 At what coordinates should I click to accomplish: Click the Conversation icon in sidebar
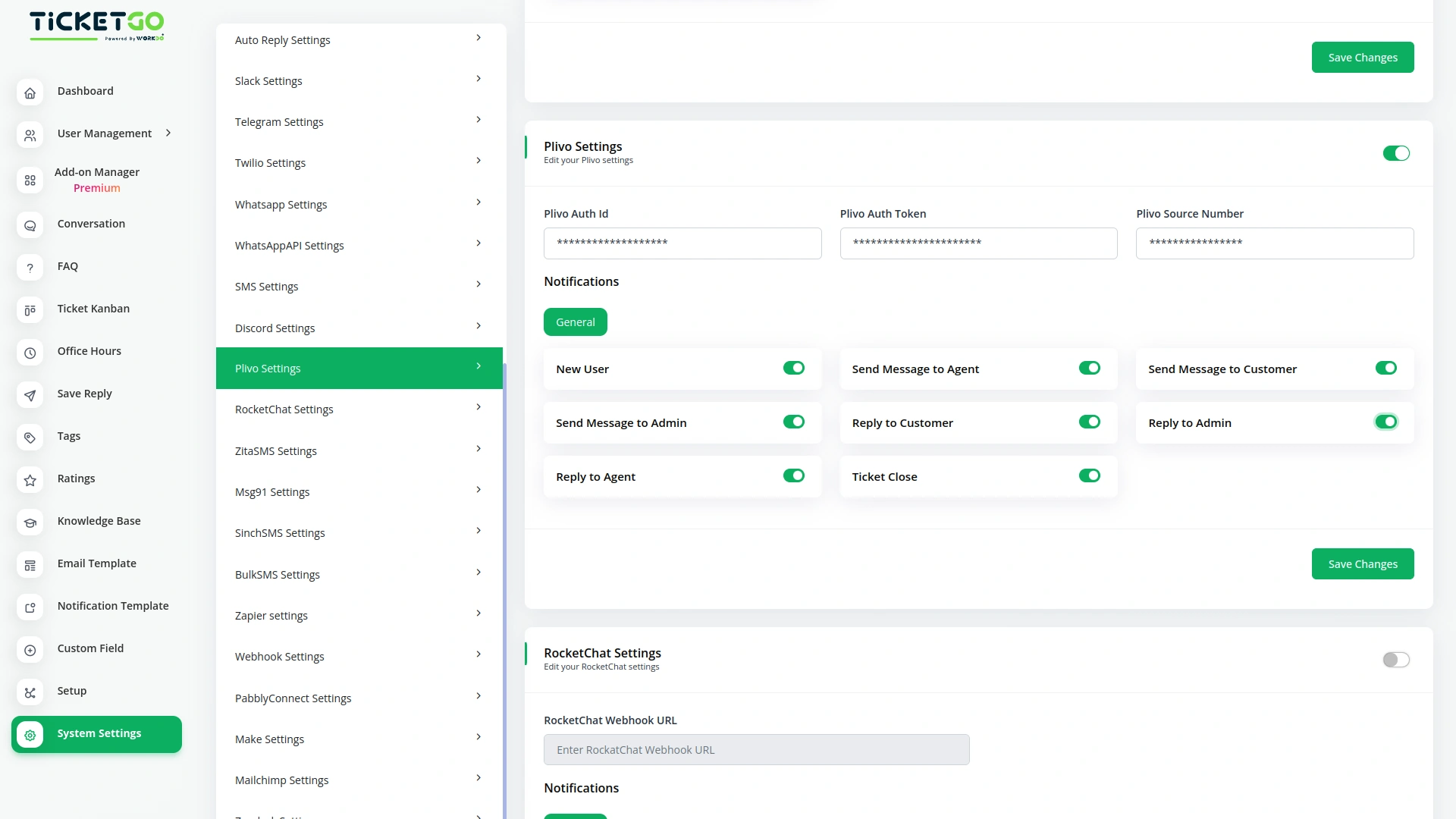point(30,225)
